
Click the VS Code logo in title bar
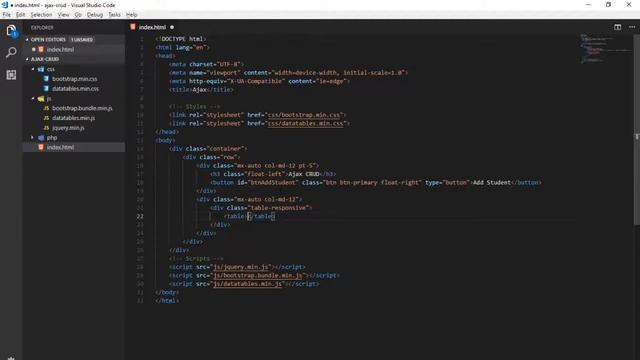(5, 5)
